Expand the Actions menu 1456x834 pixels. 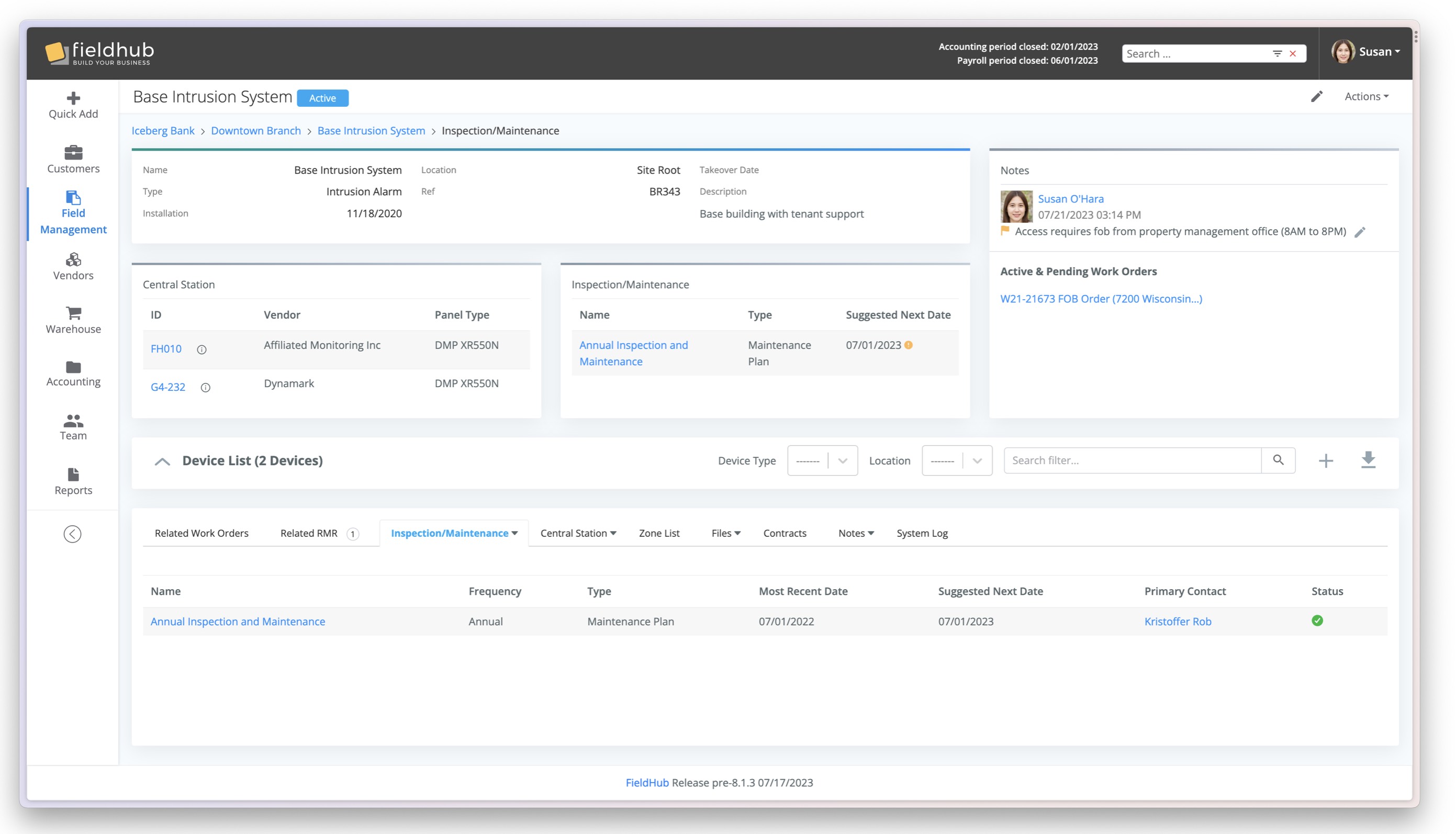click(1366, 97)
